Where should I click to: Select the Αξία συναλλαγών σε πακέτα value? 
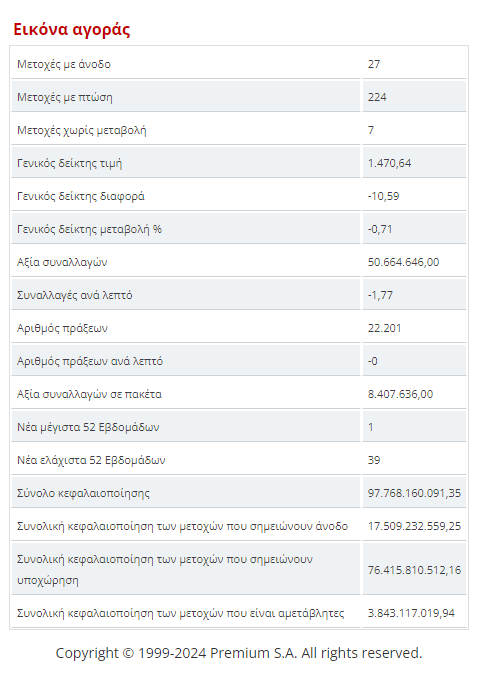401,394
